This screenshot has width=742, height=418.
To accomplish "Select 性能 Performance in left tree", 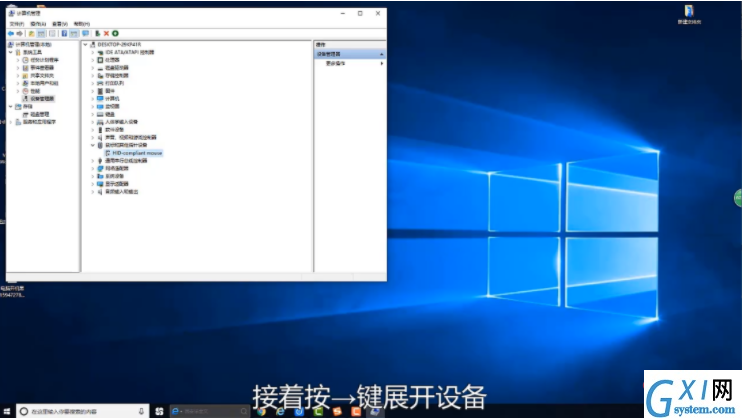I will click(35, 91).
